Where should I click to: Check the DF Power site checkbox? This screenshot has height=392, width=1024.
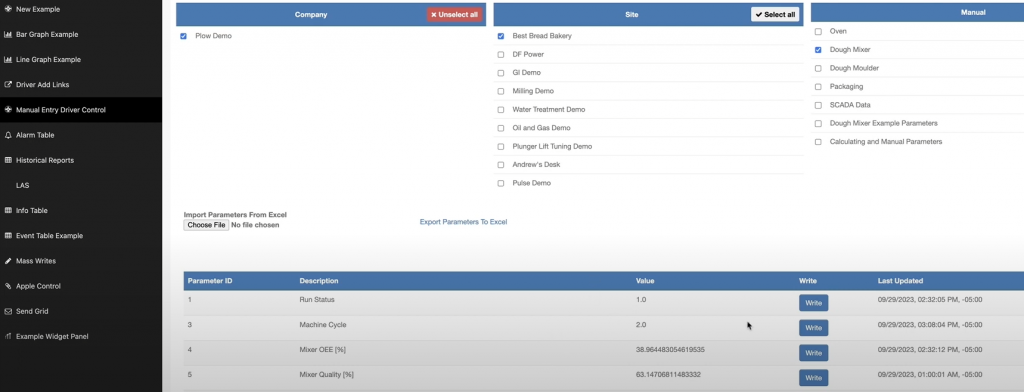coord(501,55)
